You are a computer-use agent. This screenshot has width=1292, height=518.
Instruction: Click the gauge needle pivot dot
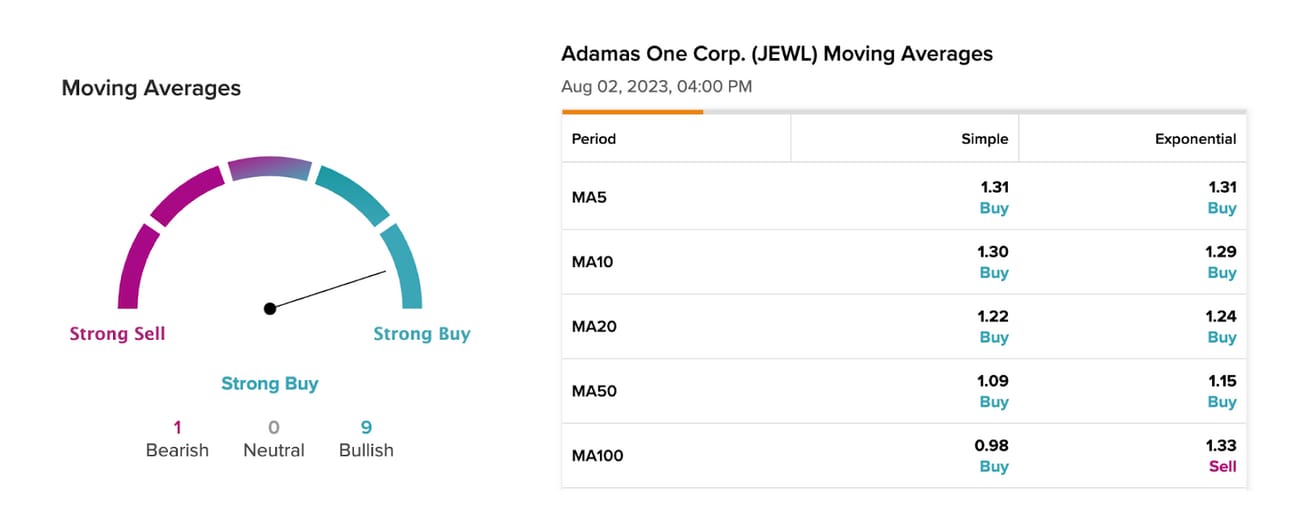[270, 308]
